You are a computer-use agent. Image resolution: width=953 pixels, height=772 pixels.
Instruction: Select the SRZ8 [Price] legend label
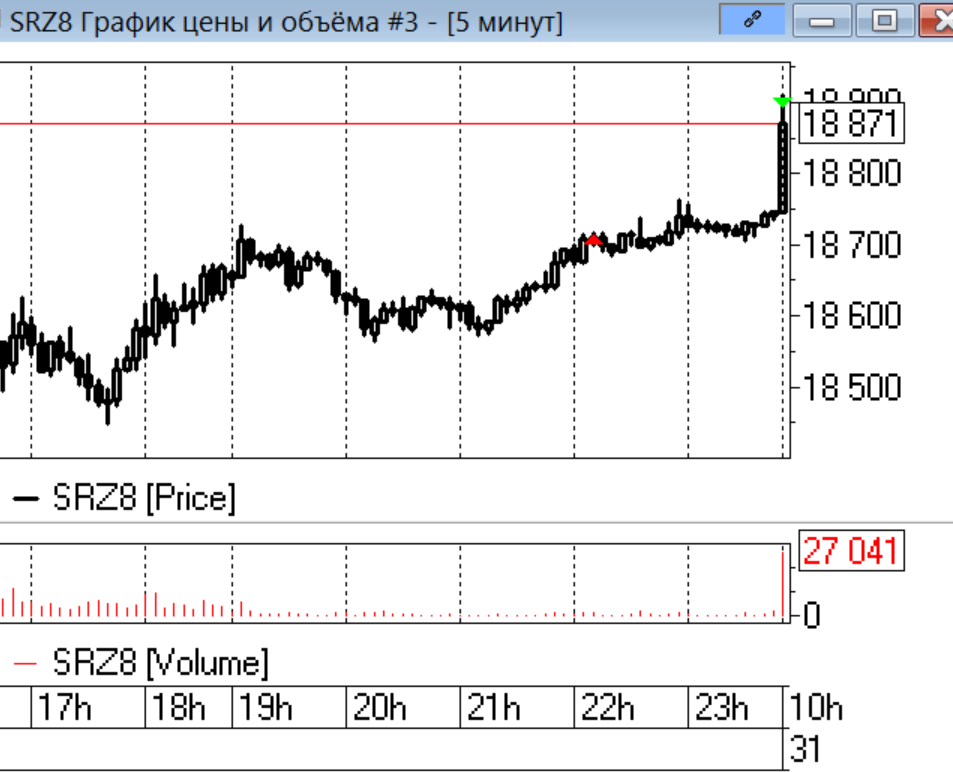click(144, 498)
